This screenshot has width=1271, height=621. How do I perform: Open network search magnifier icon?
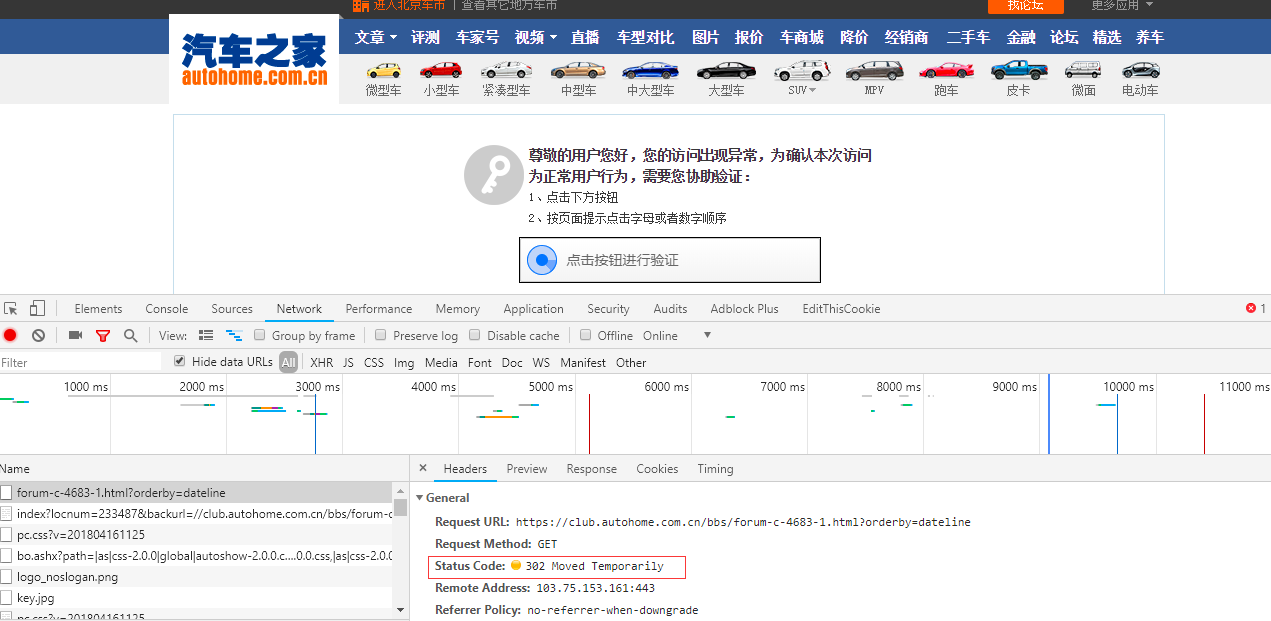[x=130, y=336]
